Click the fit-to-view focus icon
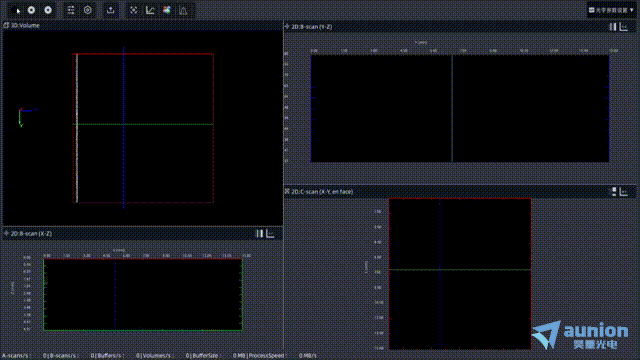This screenshot has width=640, height=360. (x=133, y=10)
